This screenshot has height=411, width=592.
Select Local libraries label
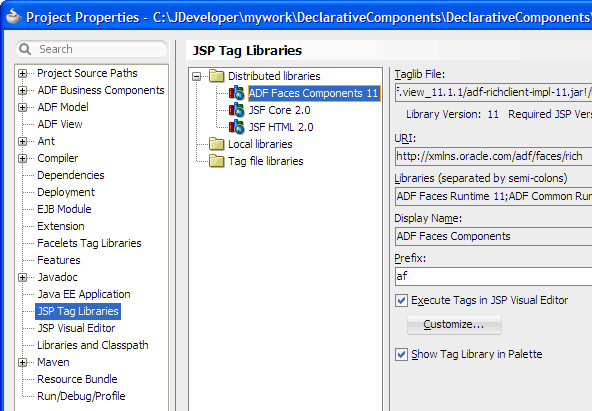260,144
